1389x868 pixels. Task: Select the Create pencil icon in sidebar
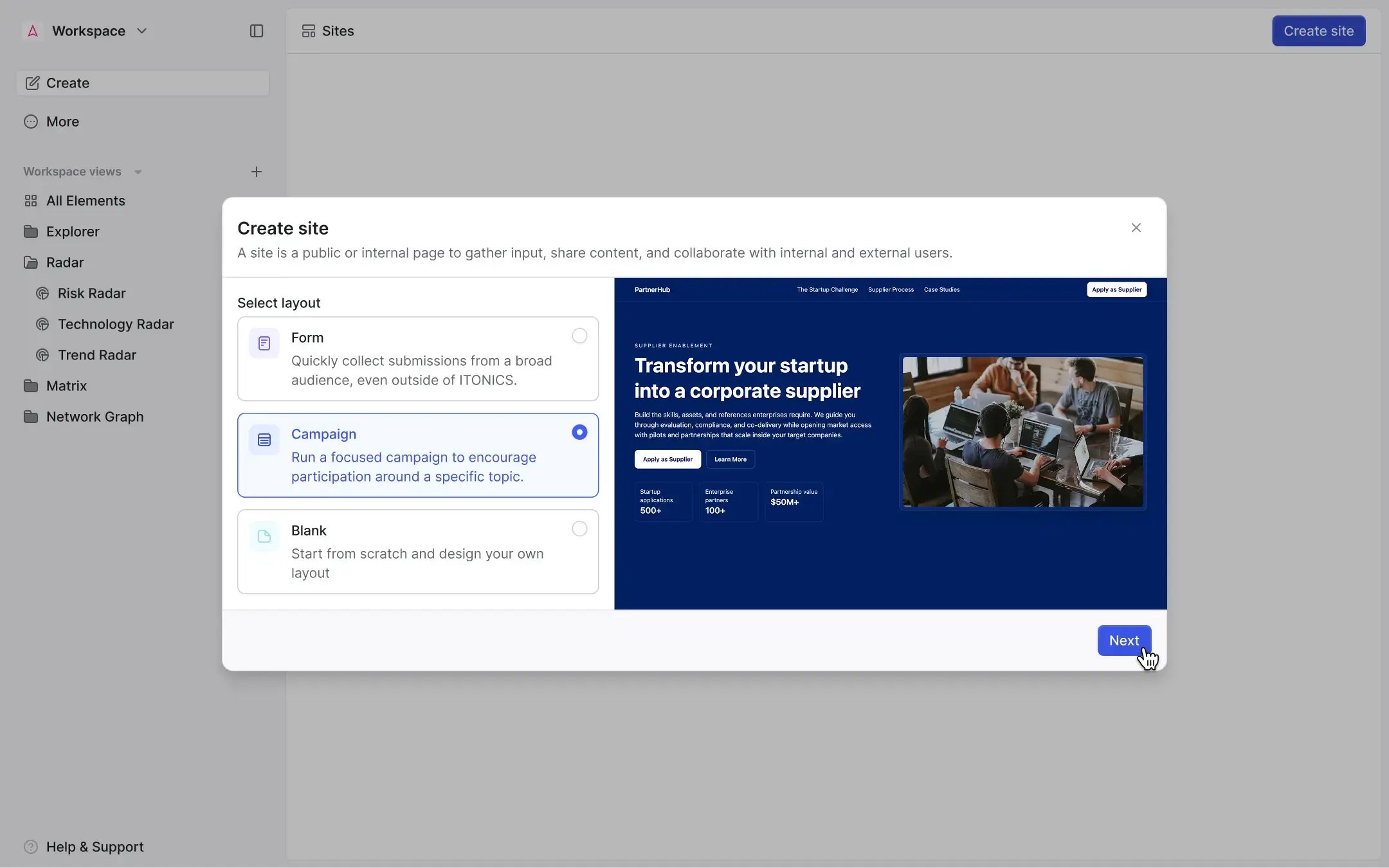click(x=32, y=82)
